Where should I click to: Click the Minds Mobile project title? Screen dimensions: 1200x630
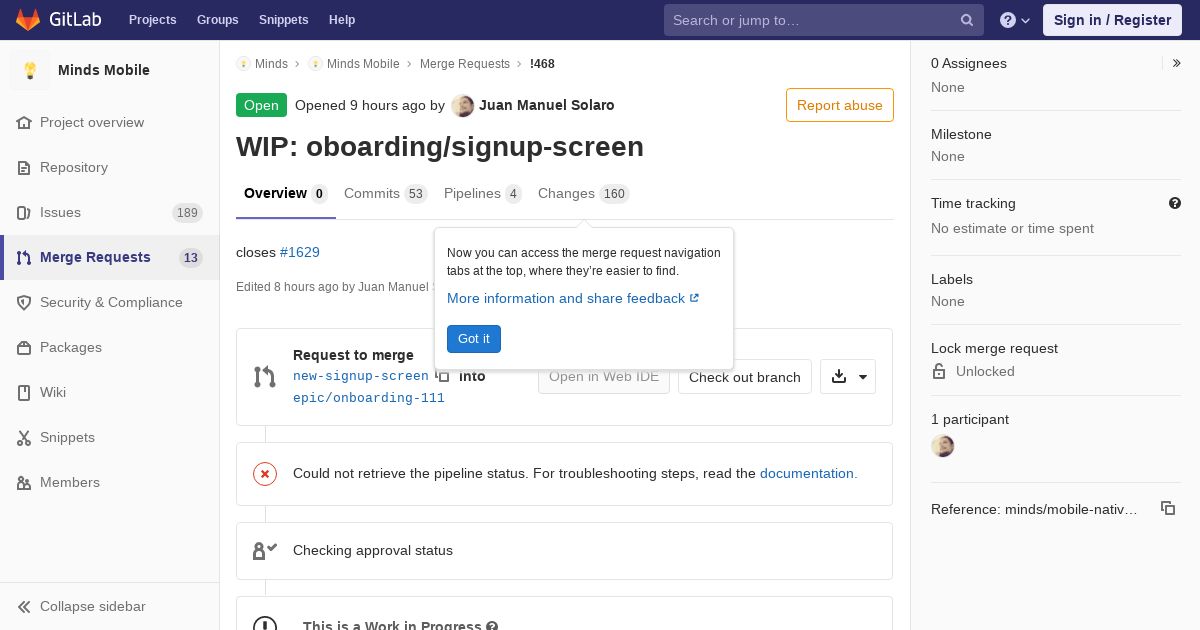(104, 70)
